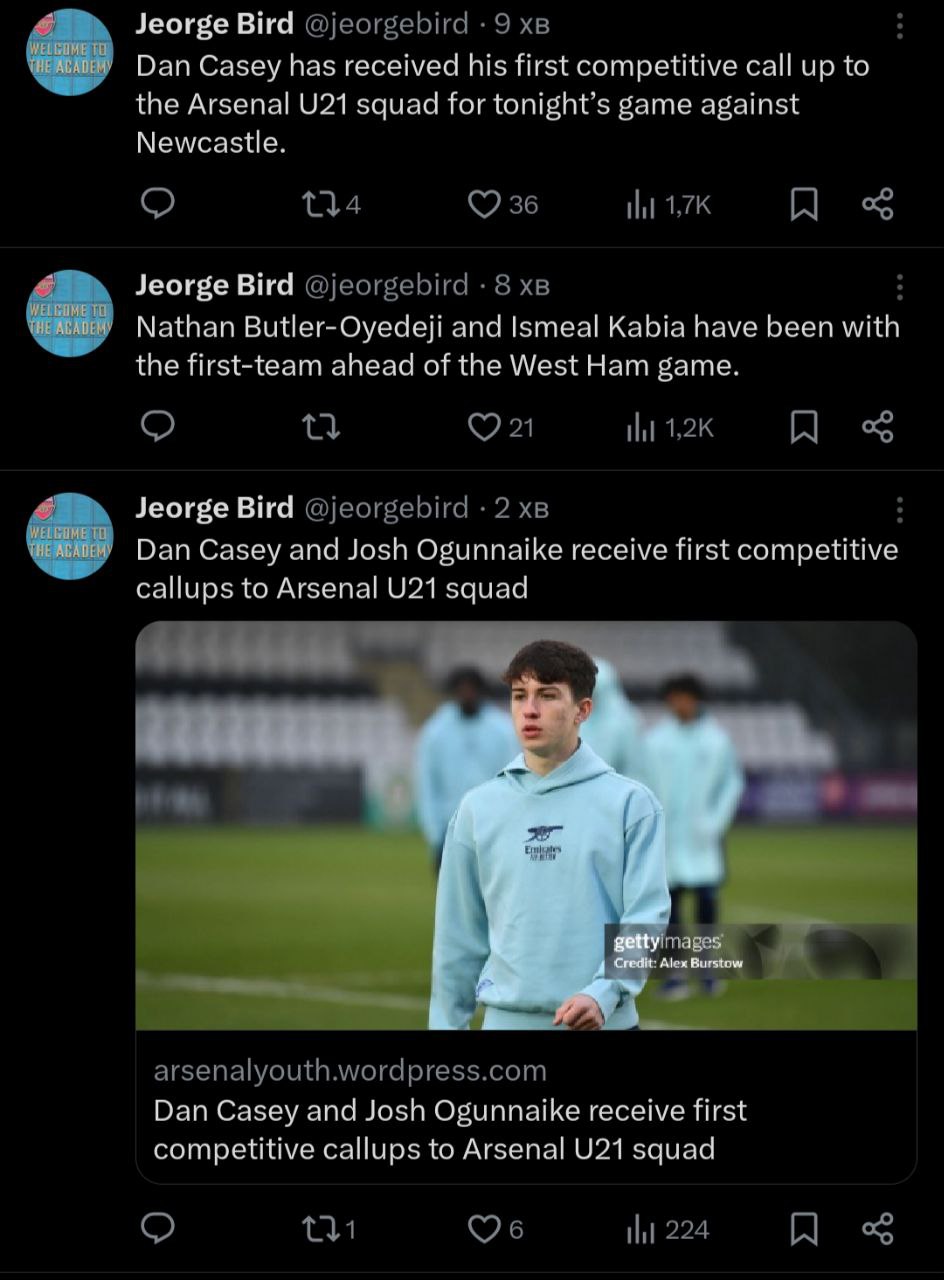Retweet the Dan Casey Newcastle tweet

pos(319,204)
